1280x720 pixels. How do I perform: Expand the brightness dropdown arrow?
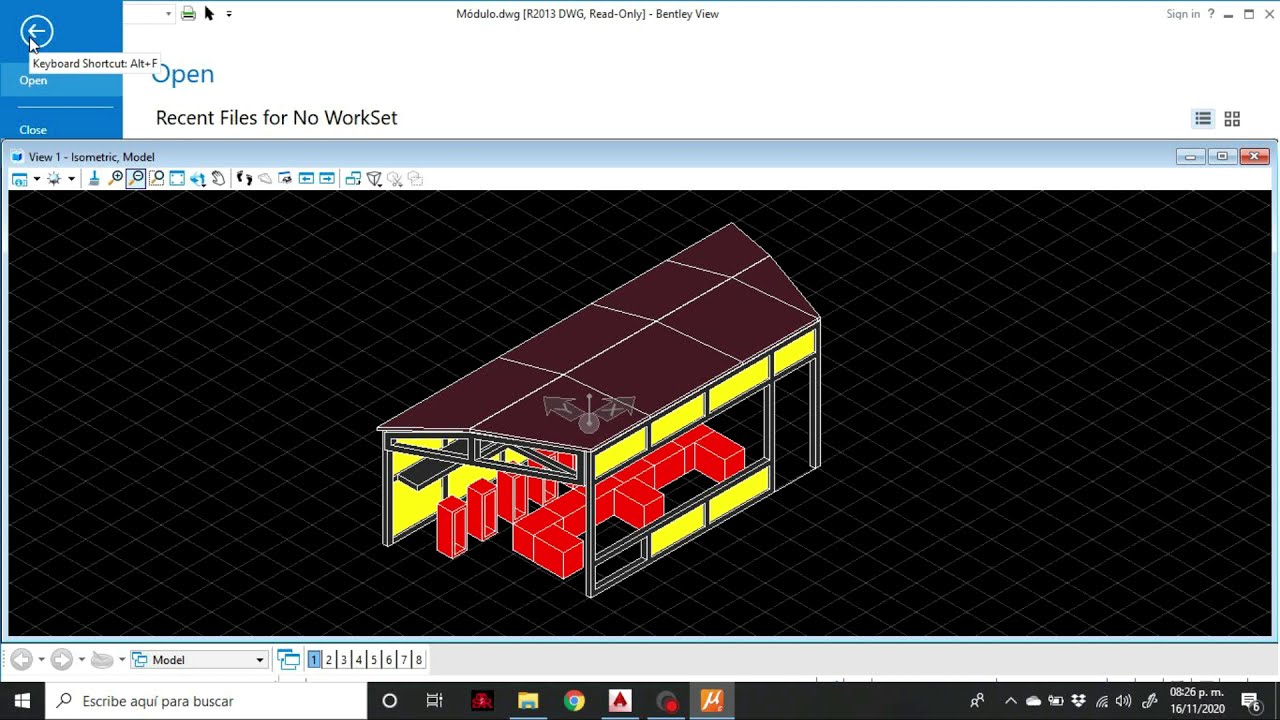coord(71,179)
